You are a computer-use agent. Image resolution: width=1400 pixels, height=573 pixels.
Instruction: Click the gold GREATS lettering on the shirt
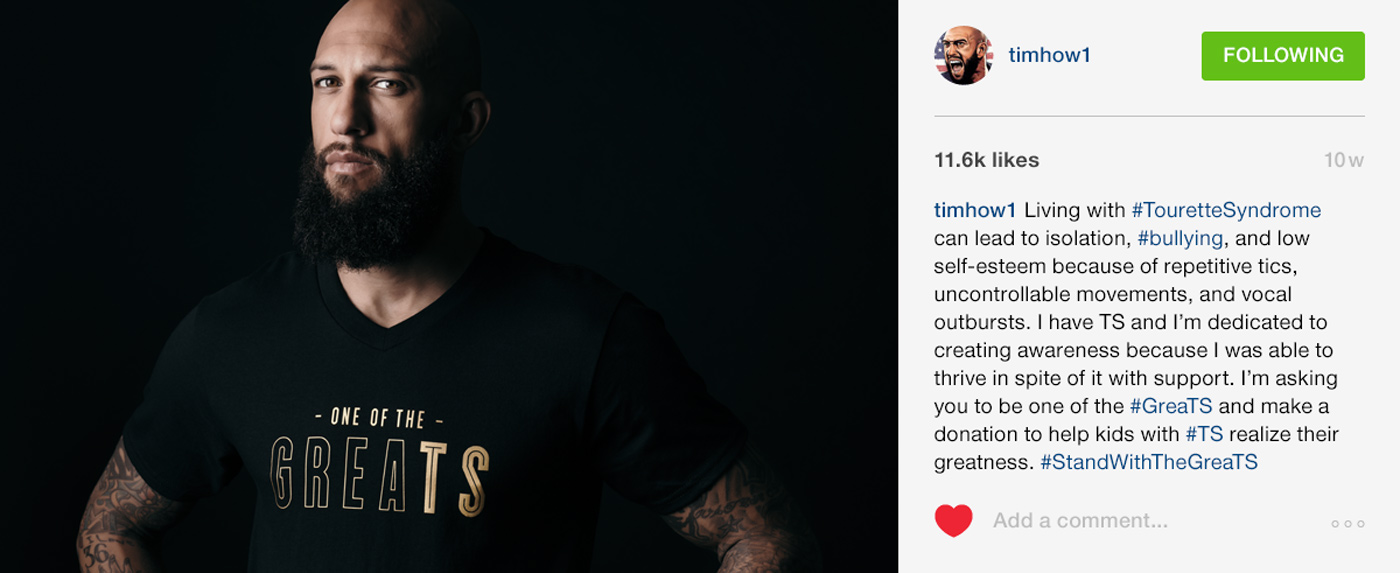pos(379,472)
